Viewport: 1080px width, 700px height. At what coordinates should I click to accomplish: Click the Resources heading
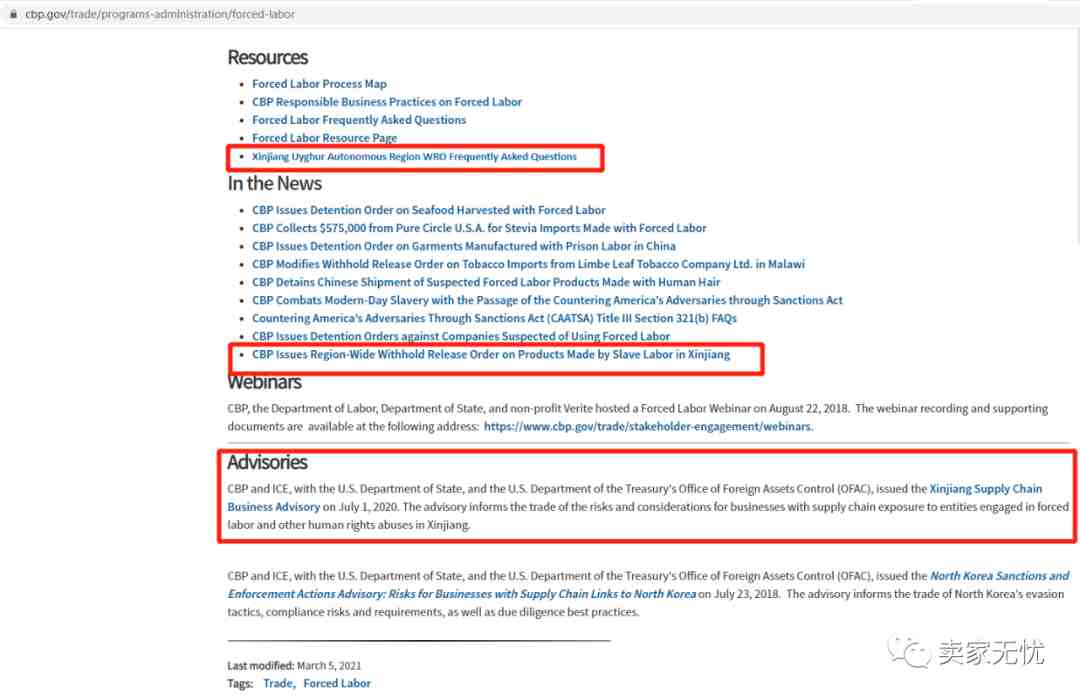(x=267, y=57)
